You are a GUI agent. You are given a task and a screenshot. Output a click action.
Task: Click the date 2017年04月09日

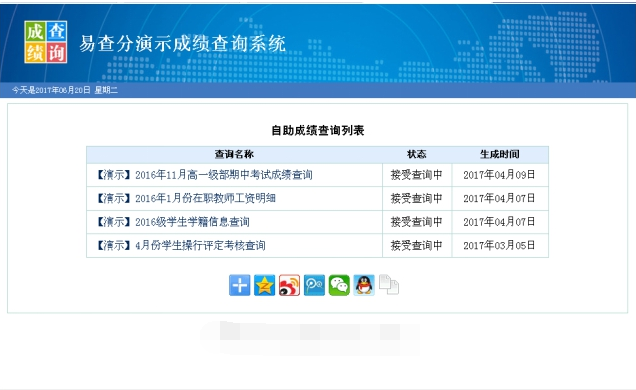coord(499,175)
